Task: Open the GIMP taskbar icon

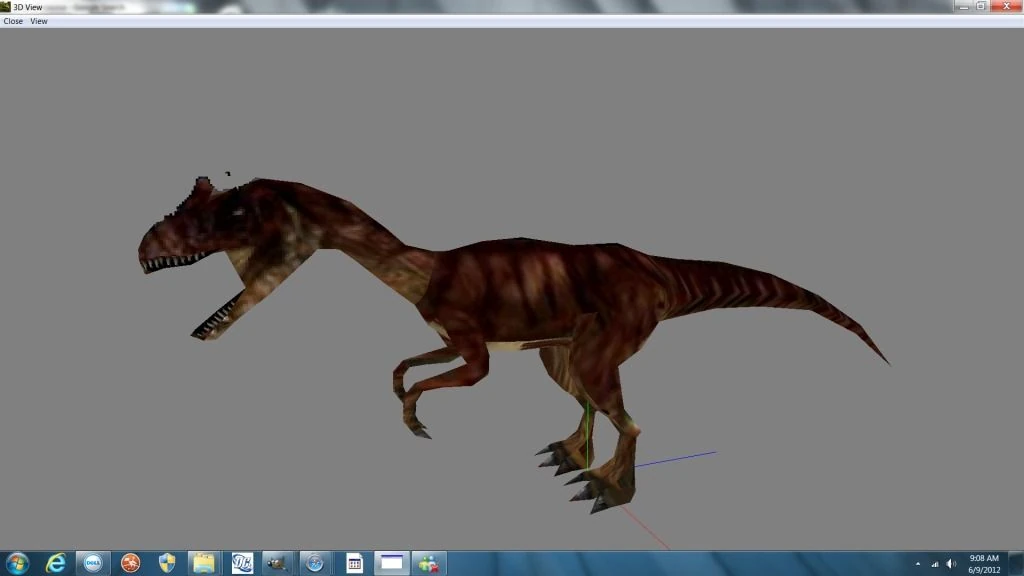Action: (x=277, y=563)
